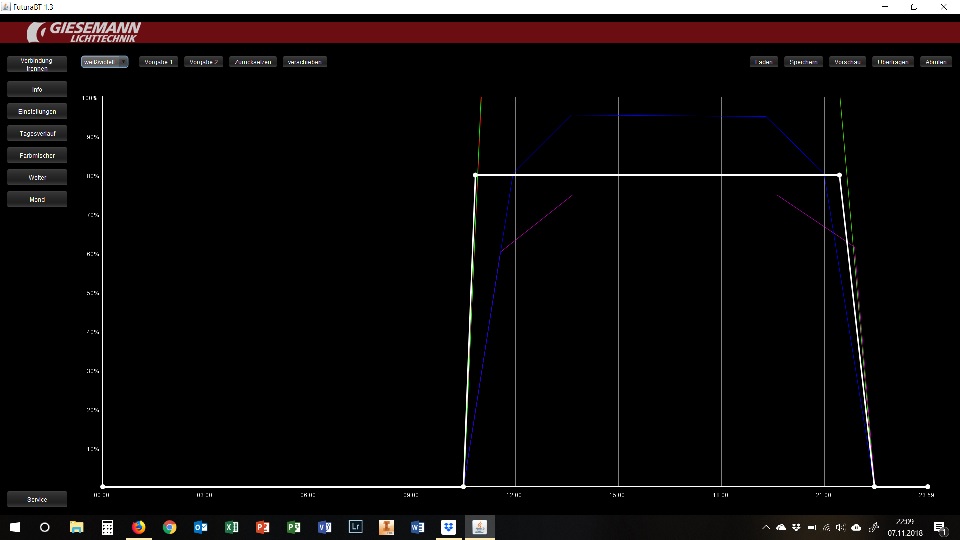The width and height of the screenshot is (960, 540).
Task: Click Verbindung trennen to disconnect
Action: click(37, 65)
